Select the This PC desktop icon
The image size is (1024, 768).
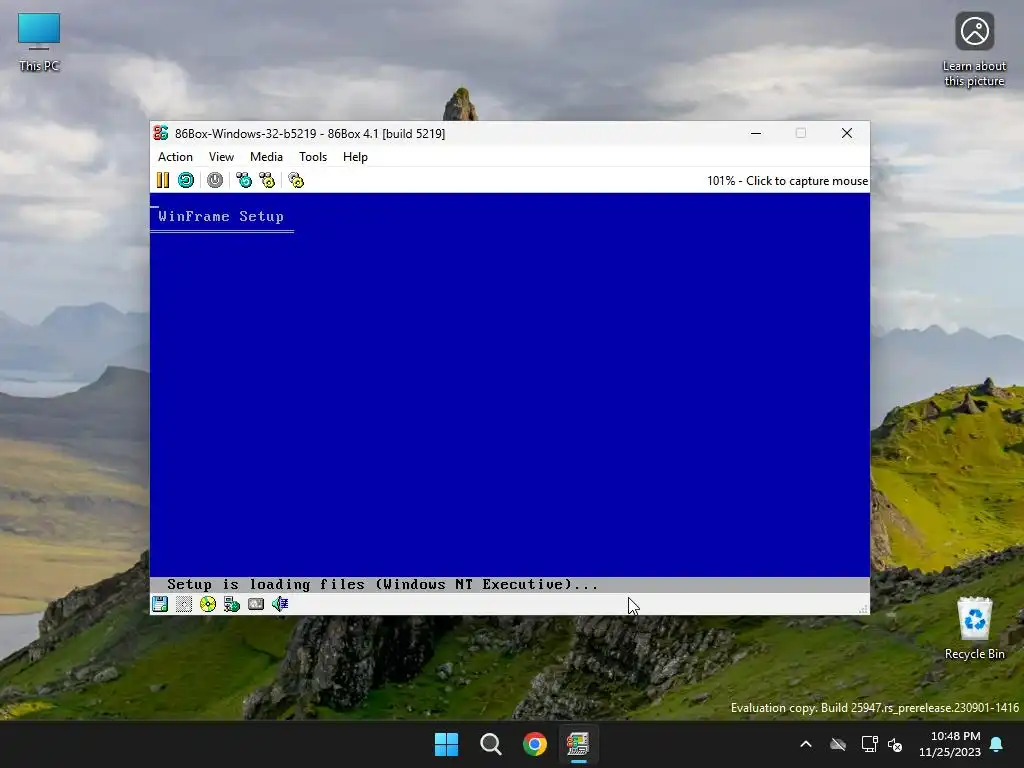(x=39, y=42)
